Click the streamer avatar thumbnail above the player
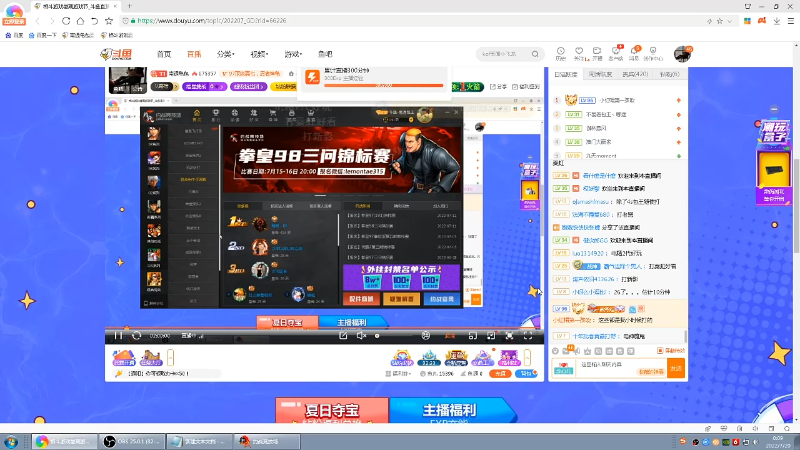The height and width of the screenshot is (450, 800). 128,80
